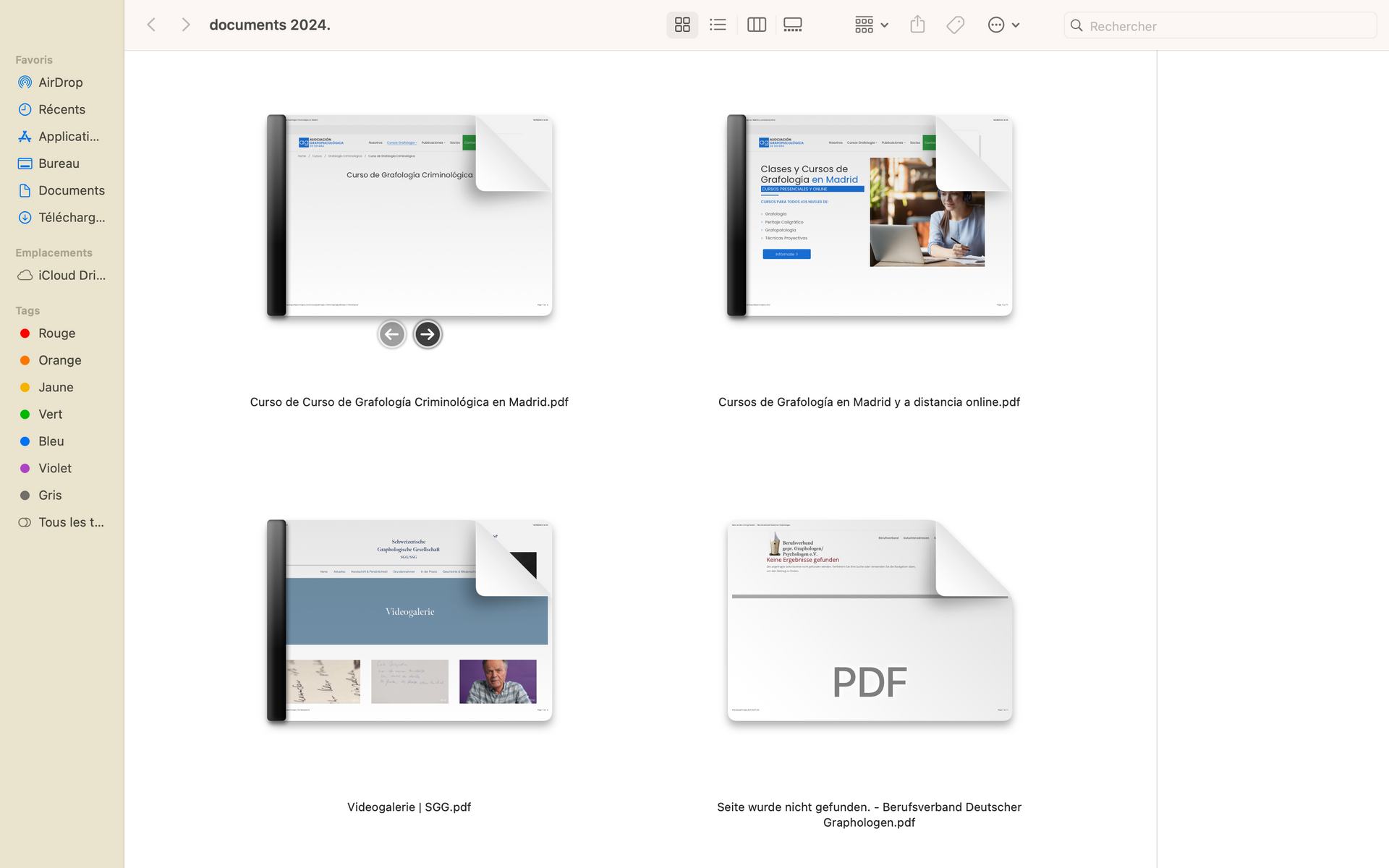Select Cursos de Grafología en Madrid file name
Screen dimensions: 1389x868
[869, 402]
